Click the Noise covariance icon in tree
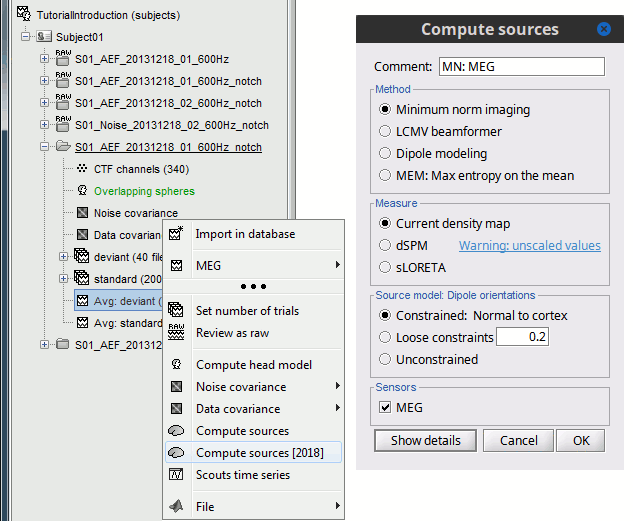Viewport: 633px width, 521px height. pos(81,213)
